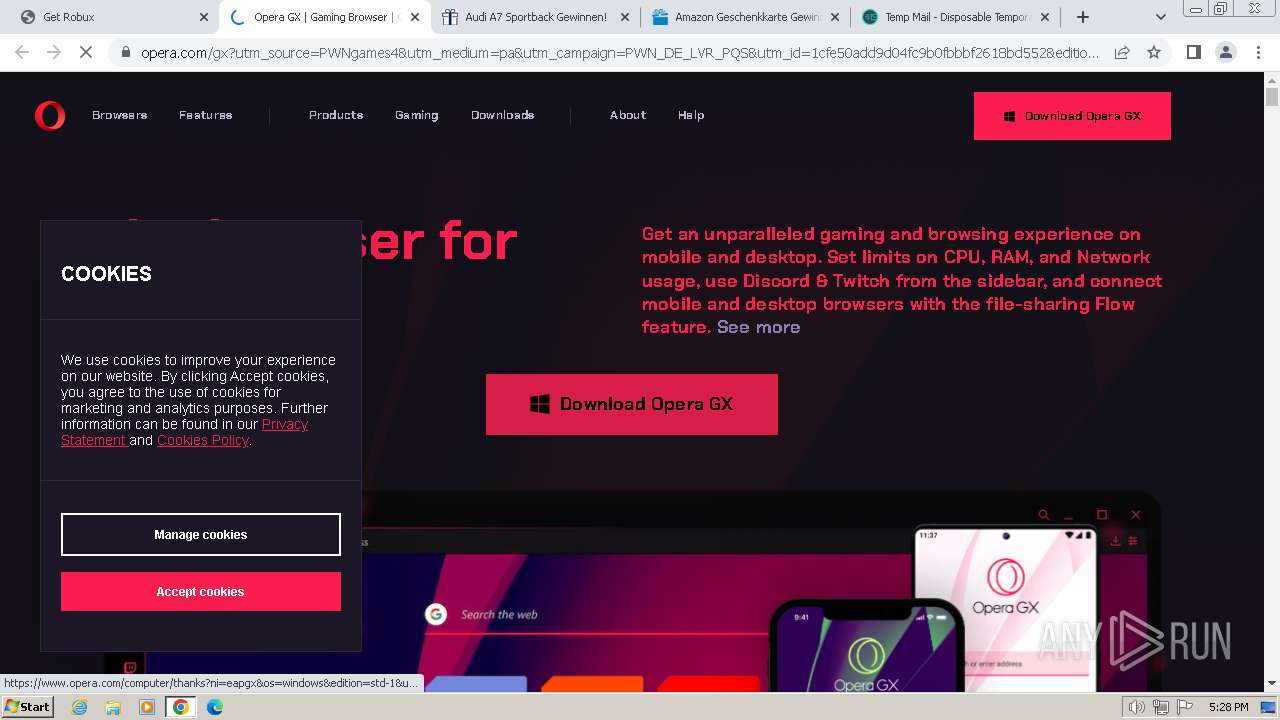Open the Products menu
The height and width of the screenshot is (720, 1280).
[x=336, y=115]
